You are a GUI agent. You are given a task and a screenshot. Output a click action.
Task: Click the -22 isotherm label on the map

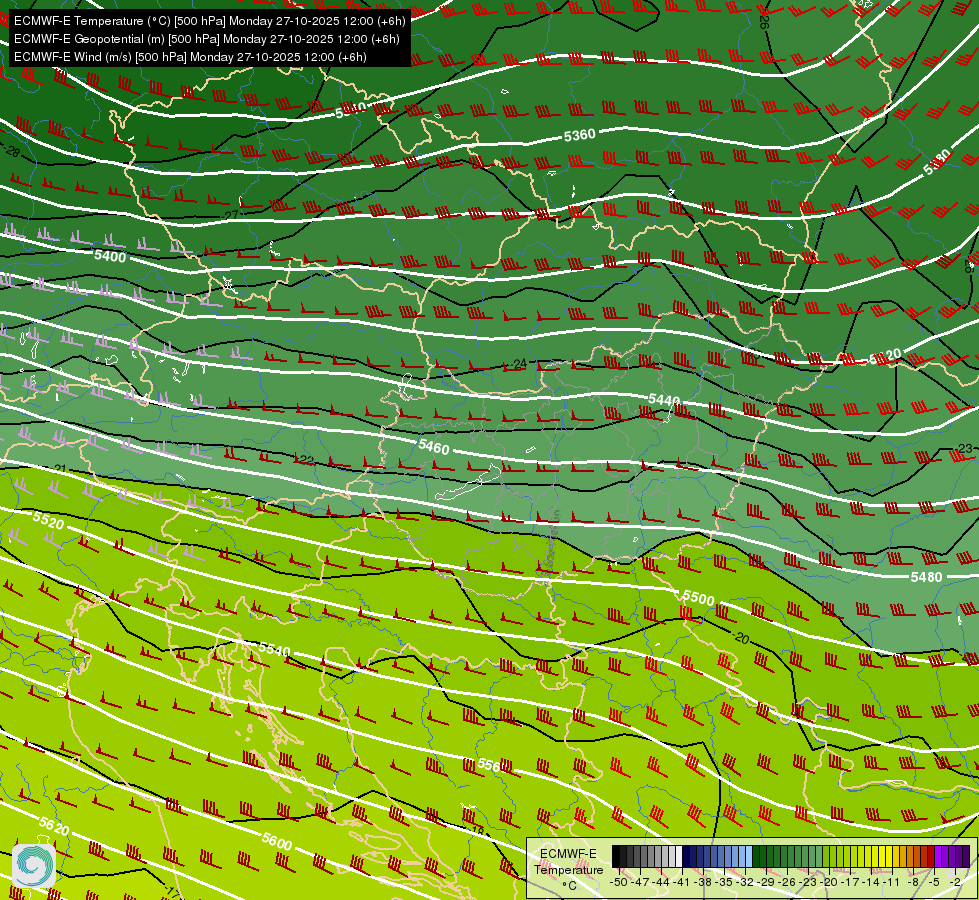coord(306,460)
